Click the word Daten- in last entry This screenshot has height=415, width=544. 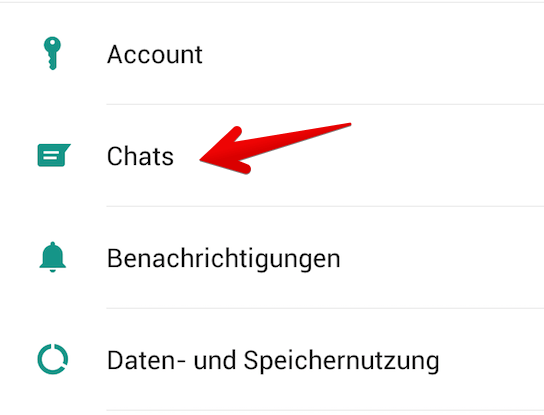click(x=146, y=360)
